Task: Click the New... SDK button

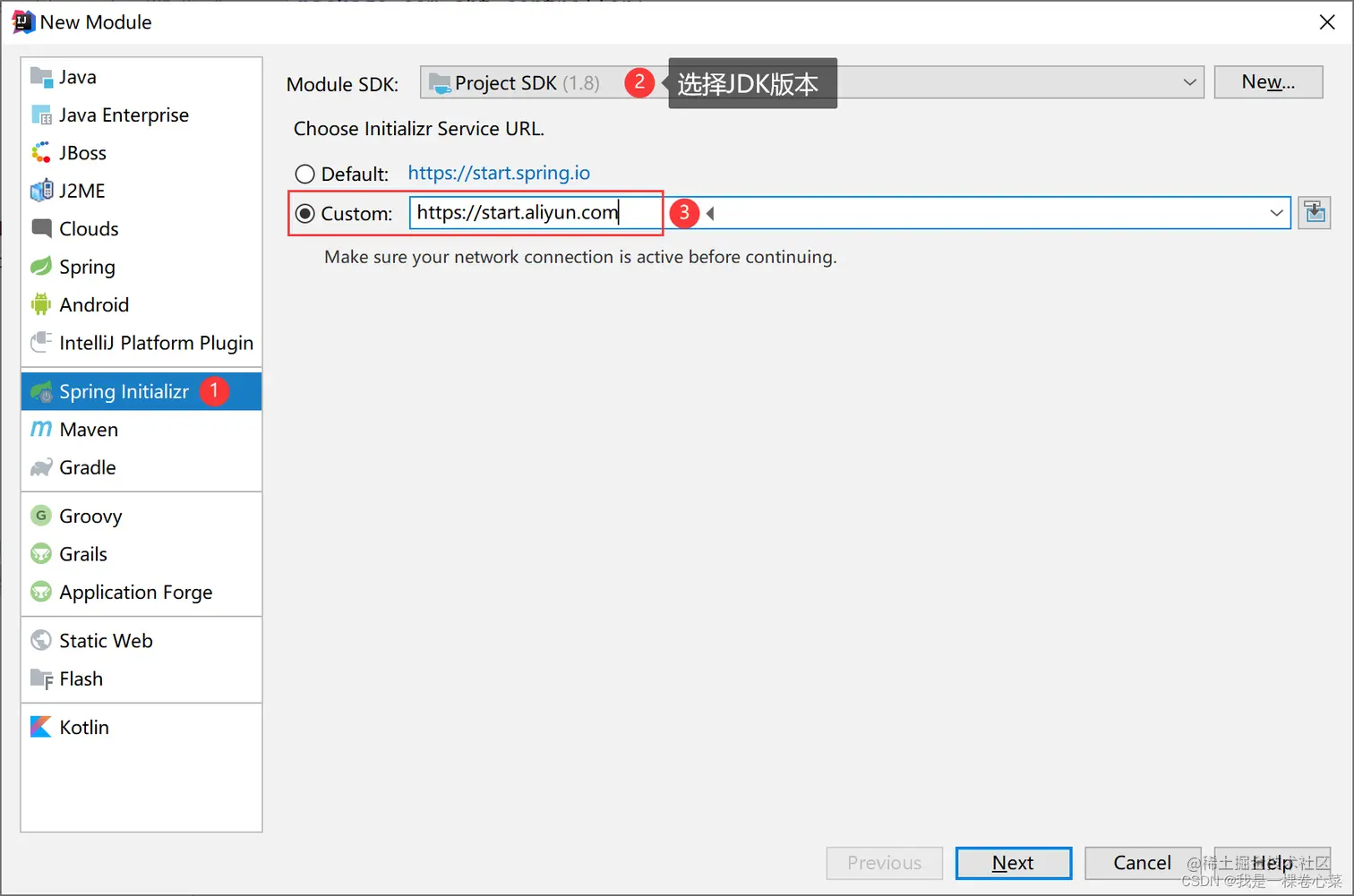Action: (x=1268, y=82)
